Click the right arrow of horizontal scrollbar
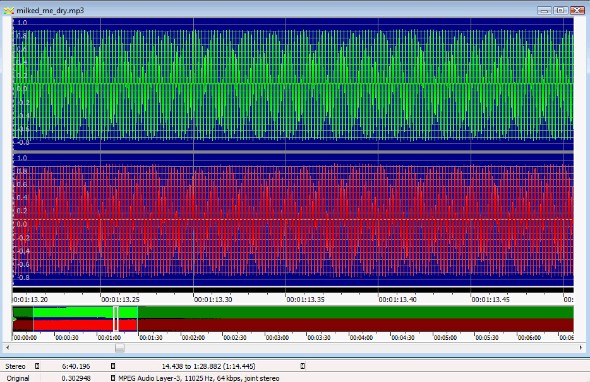 (x=581, y=348)
